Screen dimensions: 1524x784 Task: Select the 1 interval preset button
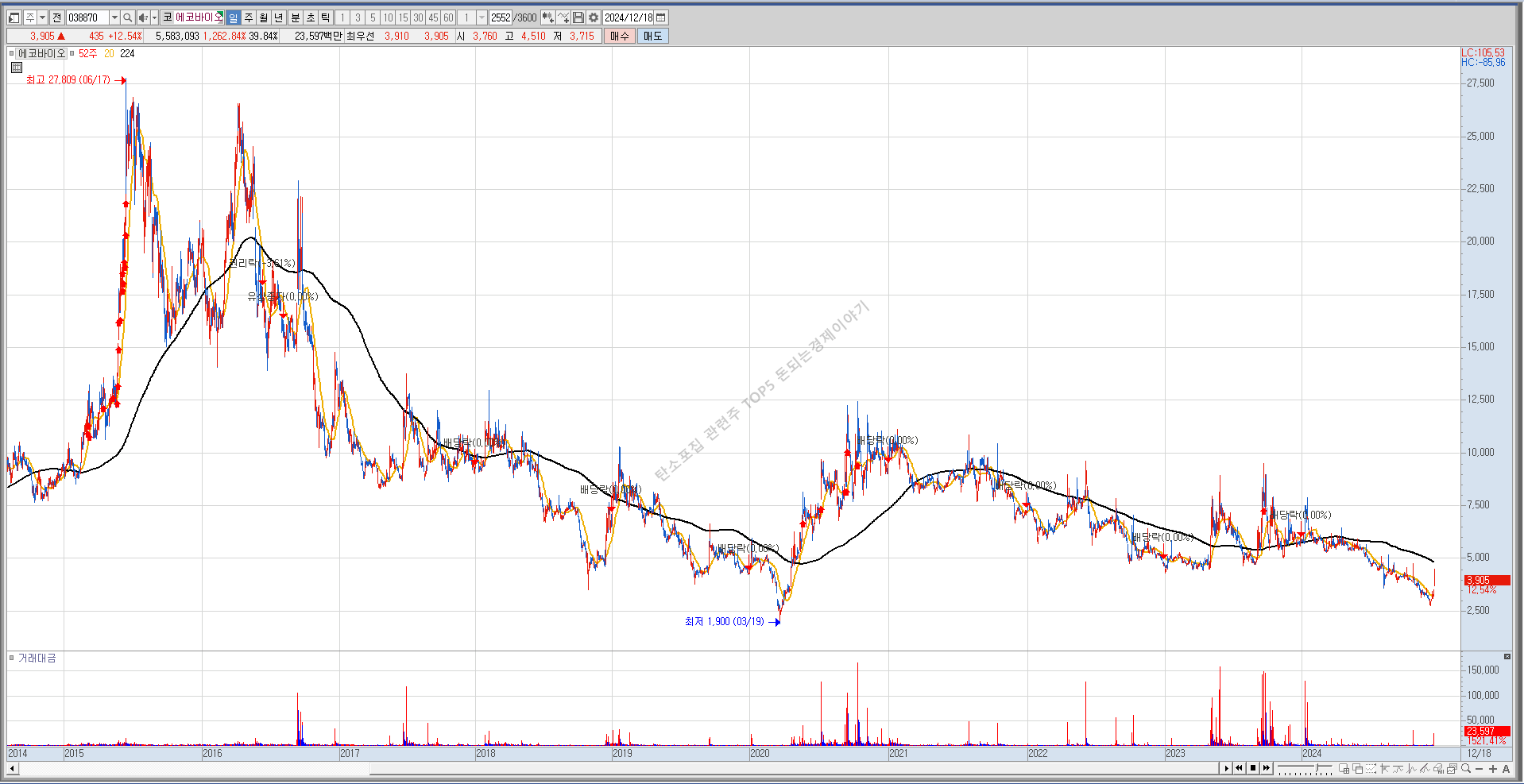(342, 17)
